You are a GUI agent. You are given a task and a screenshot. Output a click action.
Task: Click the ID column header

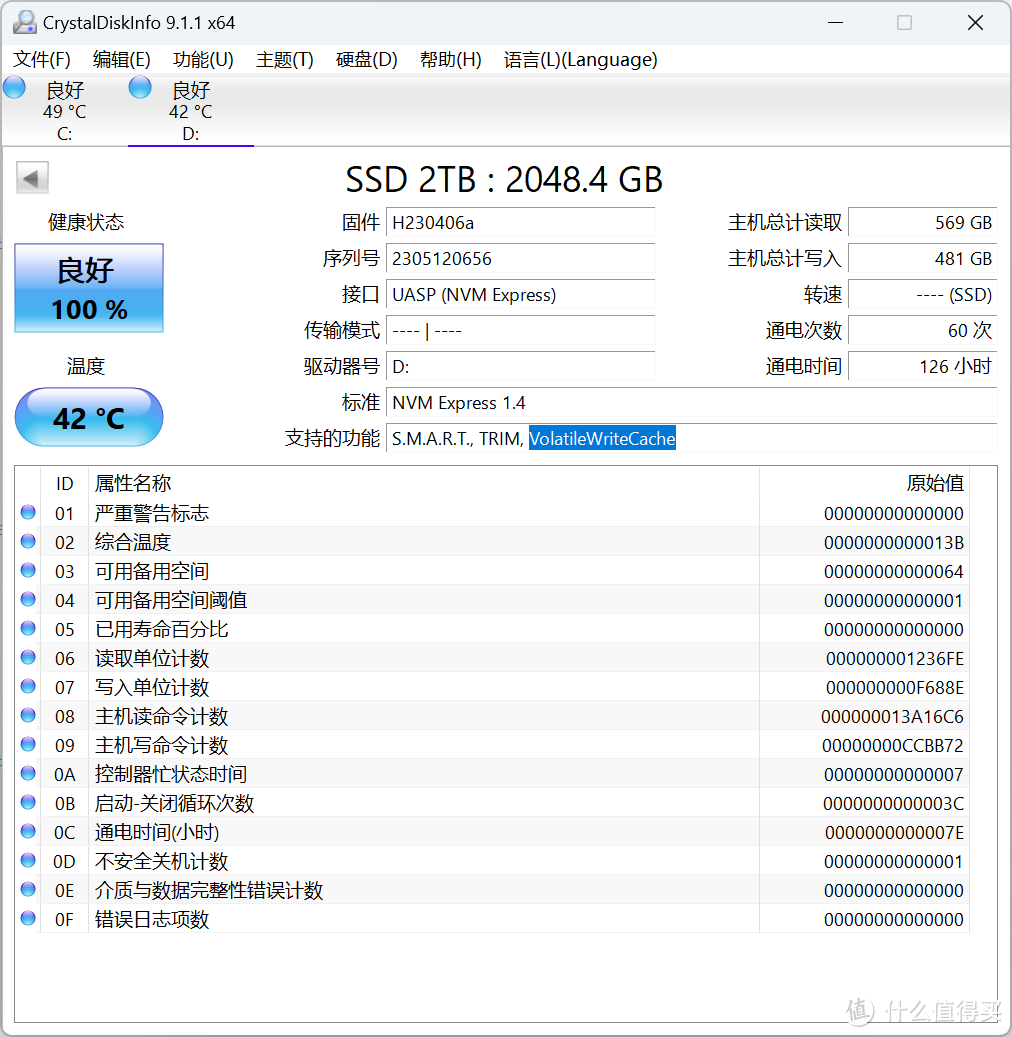coord(64,483)
